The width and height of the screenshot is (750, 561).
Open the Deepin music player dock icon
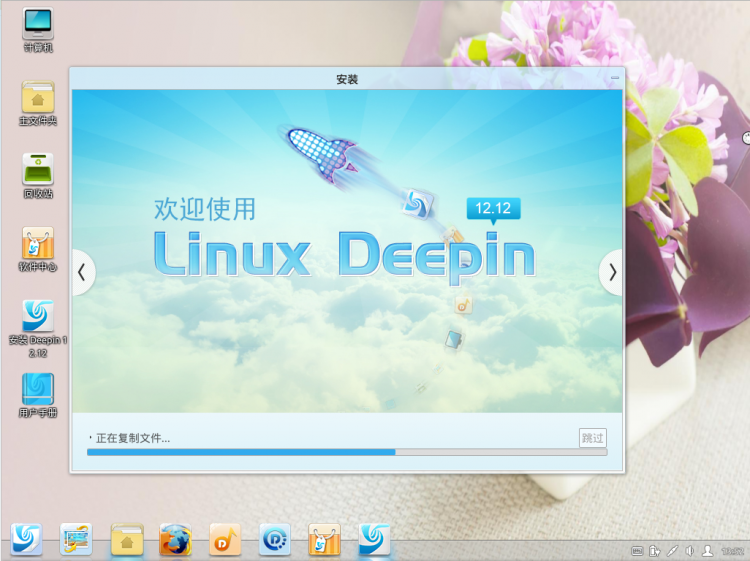tap(225, 539)
